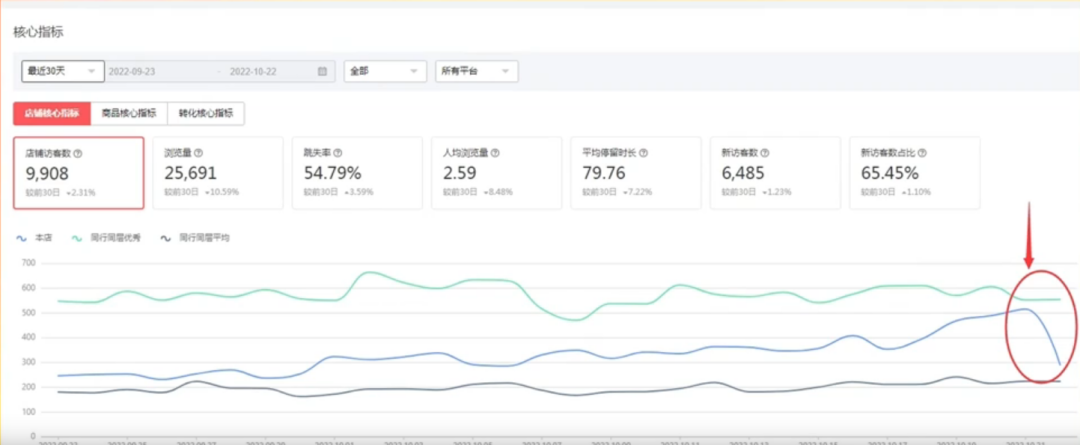Click the help icon beside 浏览量

pos(198,154)
